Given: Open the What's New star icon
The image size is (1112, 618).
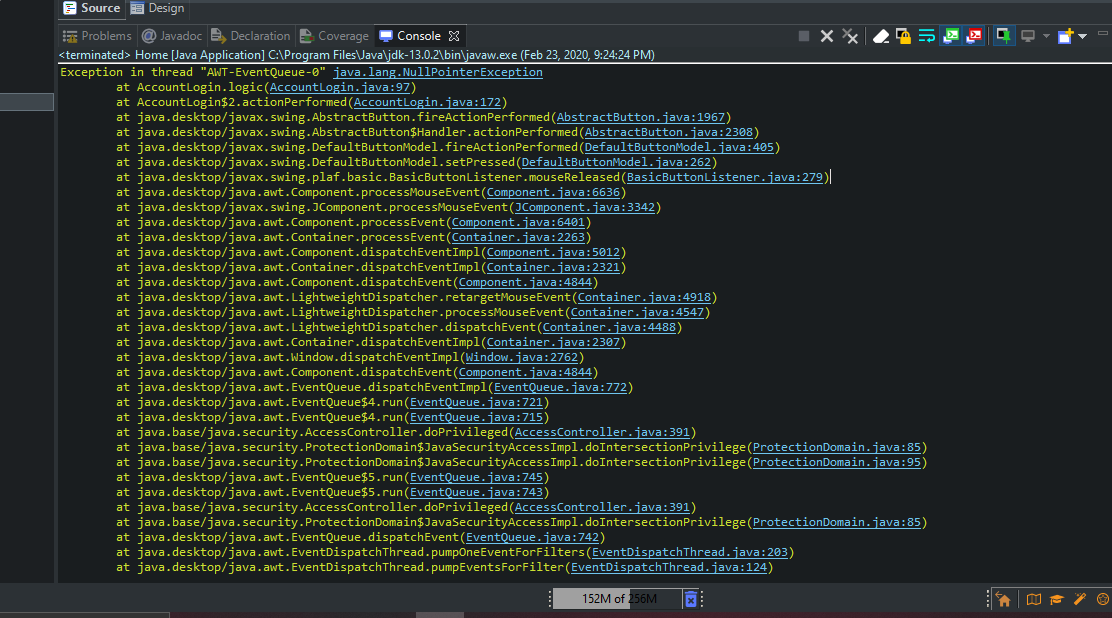Looking at the screenshot, I should (x=1103, y=600).
